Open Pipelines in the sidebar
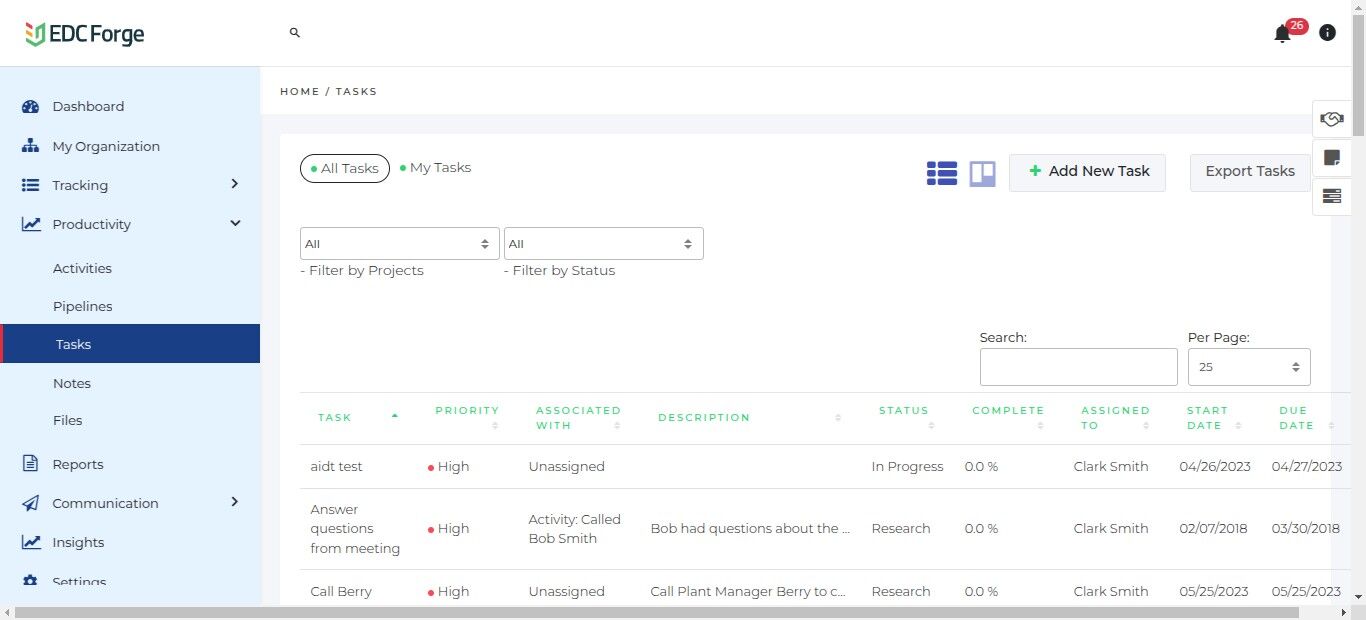The width and height of the screenshot is (1366, 620). (x=82, y=306)
